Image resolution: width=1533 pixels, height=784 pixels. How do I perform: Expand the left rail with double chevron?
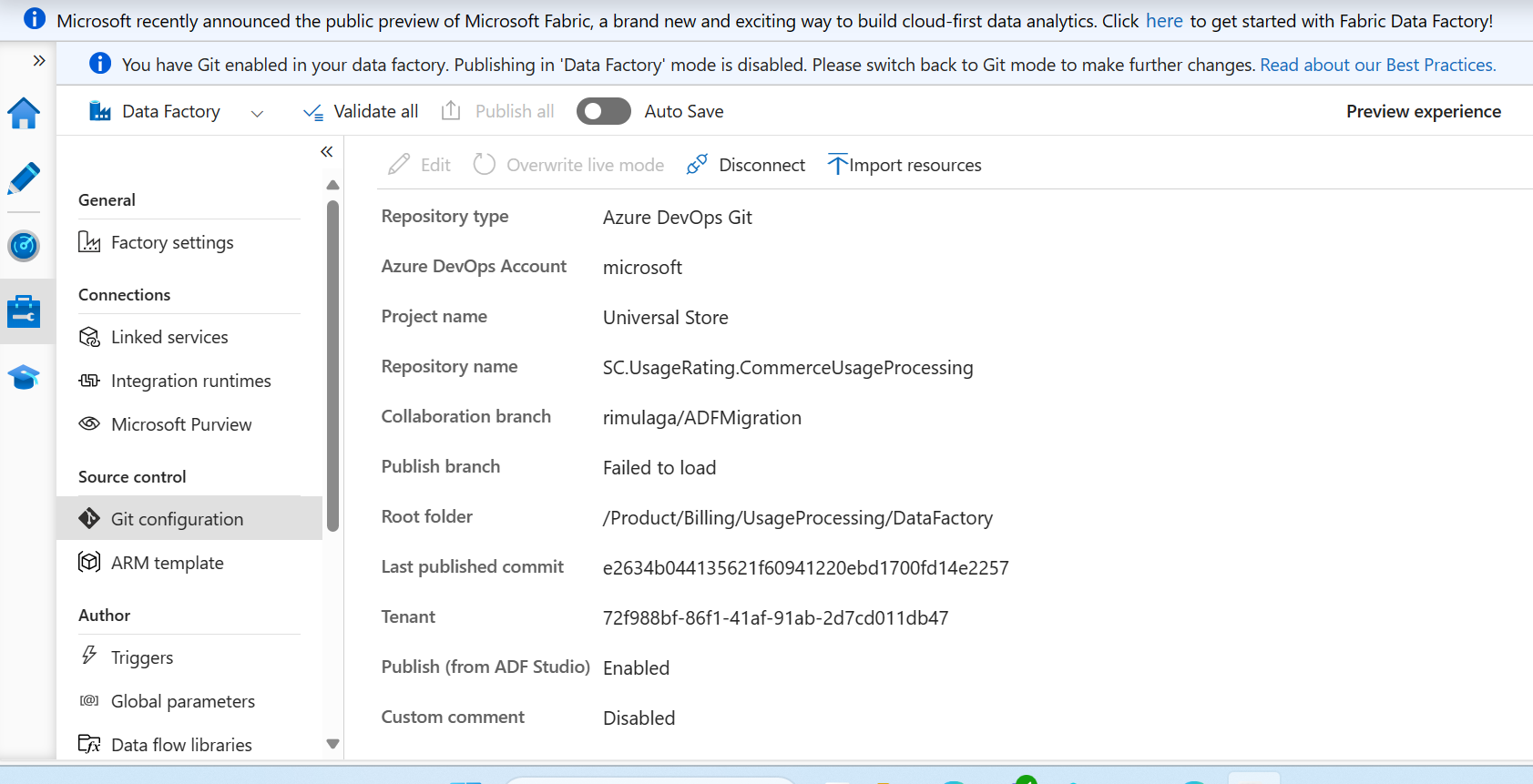tap(39, 61)
